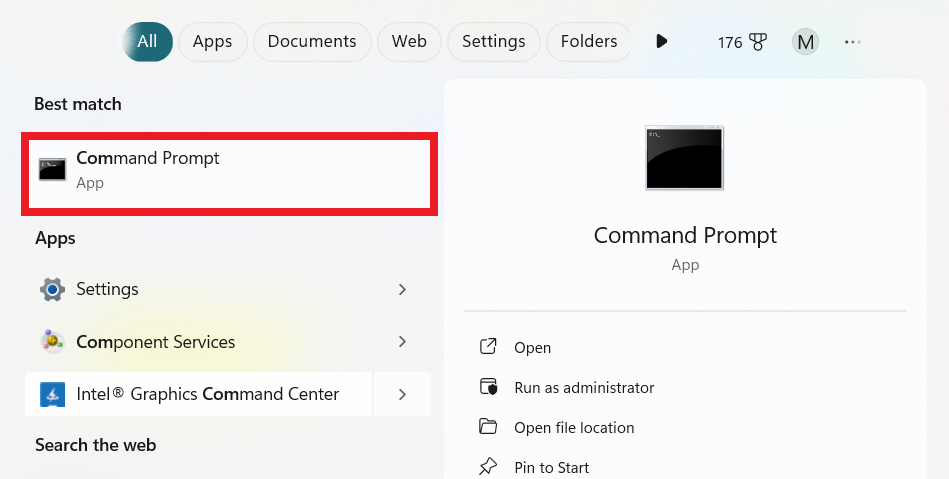This screenshot has height=479, width=949.
Task: Click the Component Services icon
Action: 53,342
